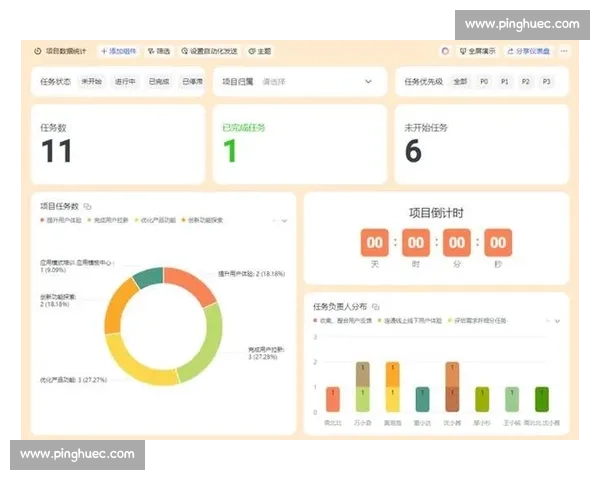Click the icon beside the 任务负责人分布 title
Screen dimensions: 600x480
376,307
